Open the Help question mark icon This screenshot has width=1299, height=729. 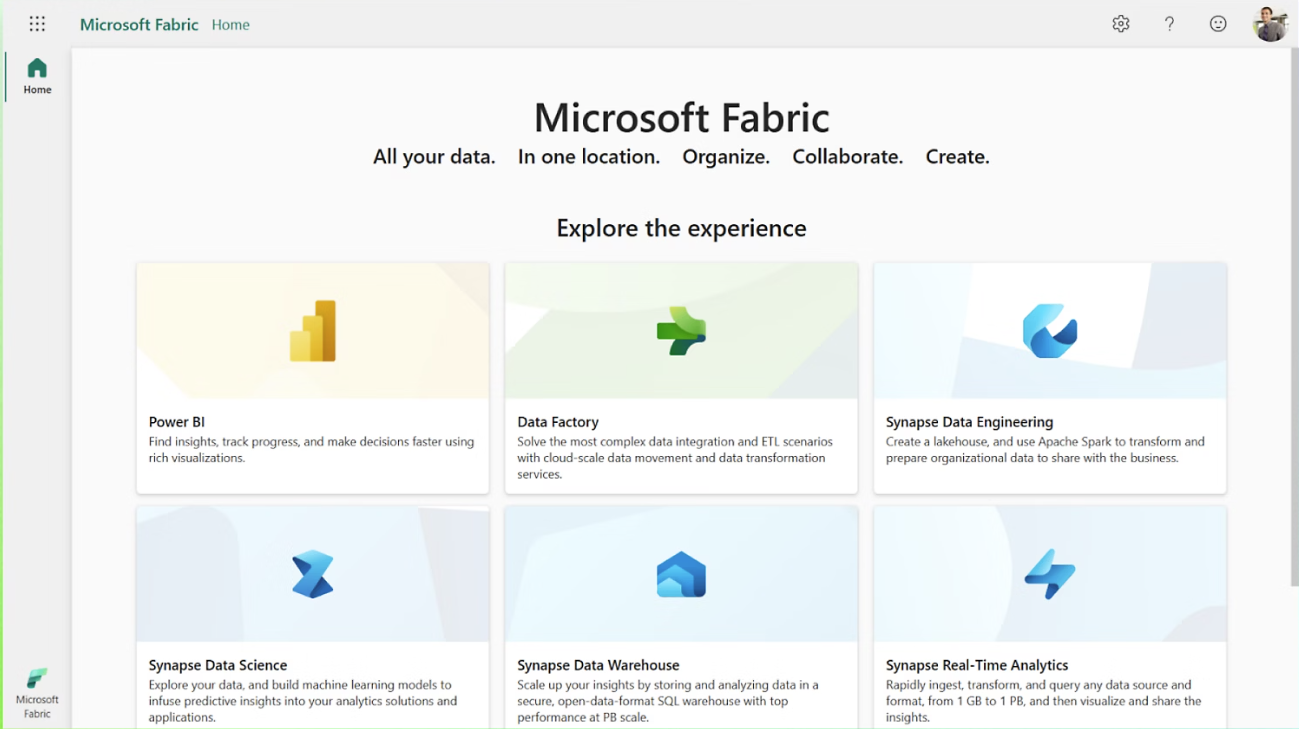click(1169, 24)
